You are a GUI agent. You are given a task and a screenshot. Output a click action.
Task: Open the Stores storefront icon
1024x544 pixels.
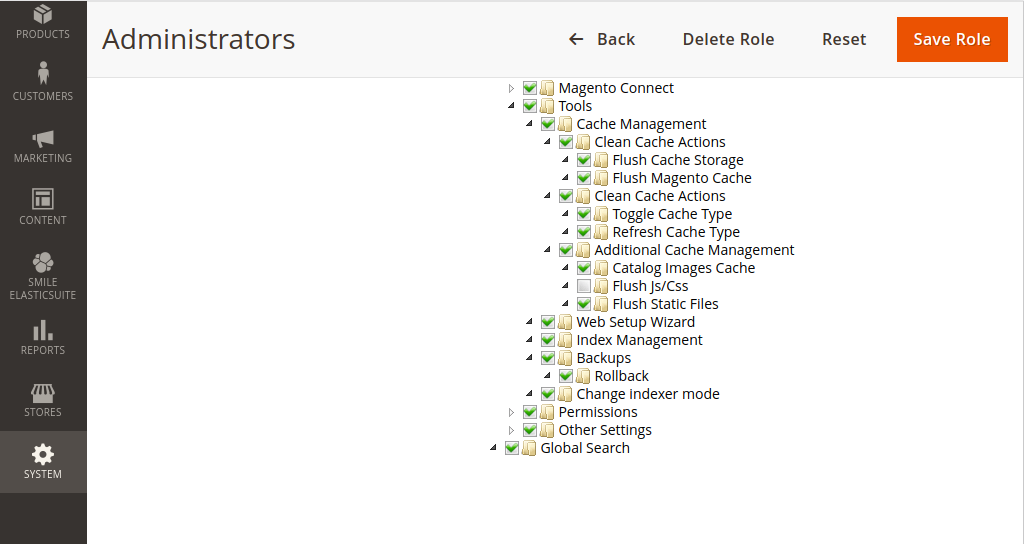[x=43, y=393]
